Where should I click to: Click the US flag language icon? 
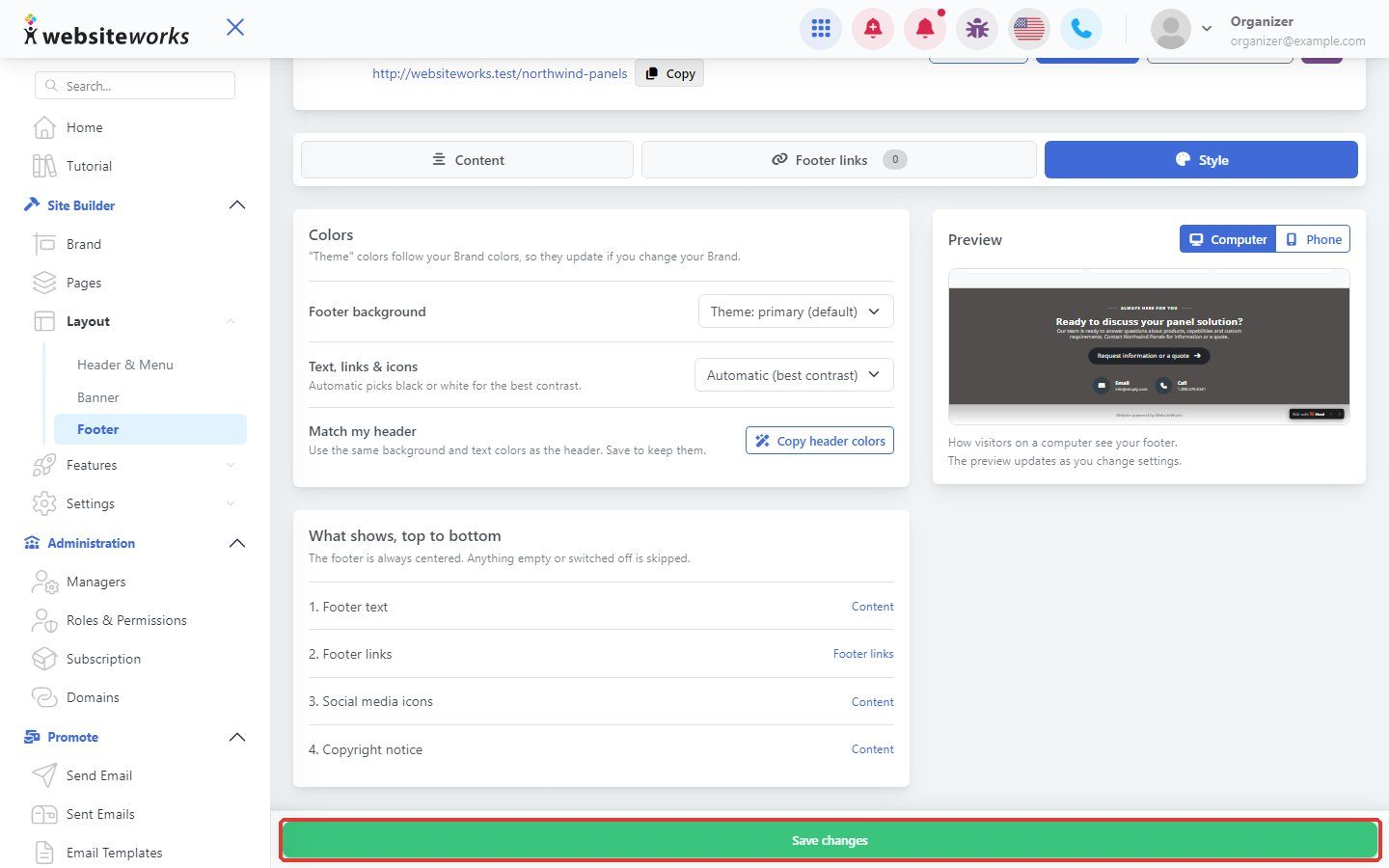point(1029,29)
